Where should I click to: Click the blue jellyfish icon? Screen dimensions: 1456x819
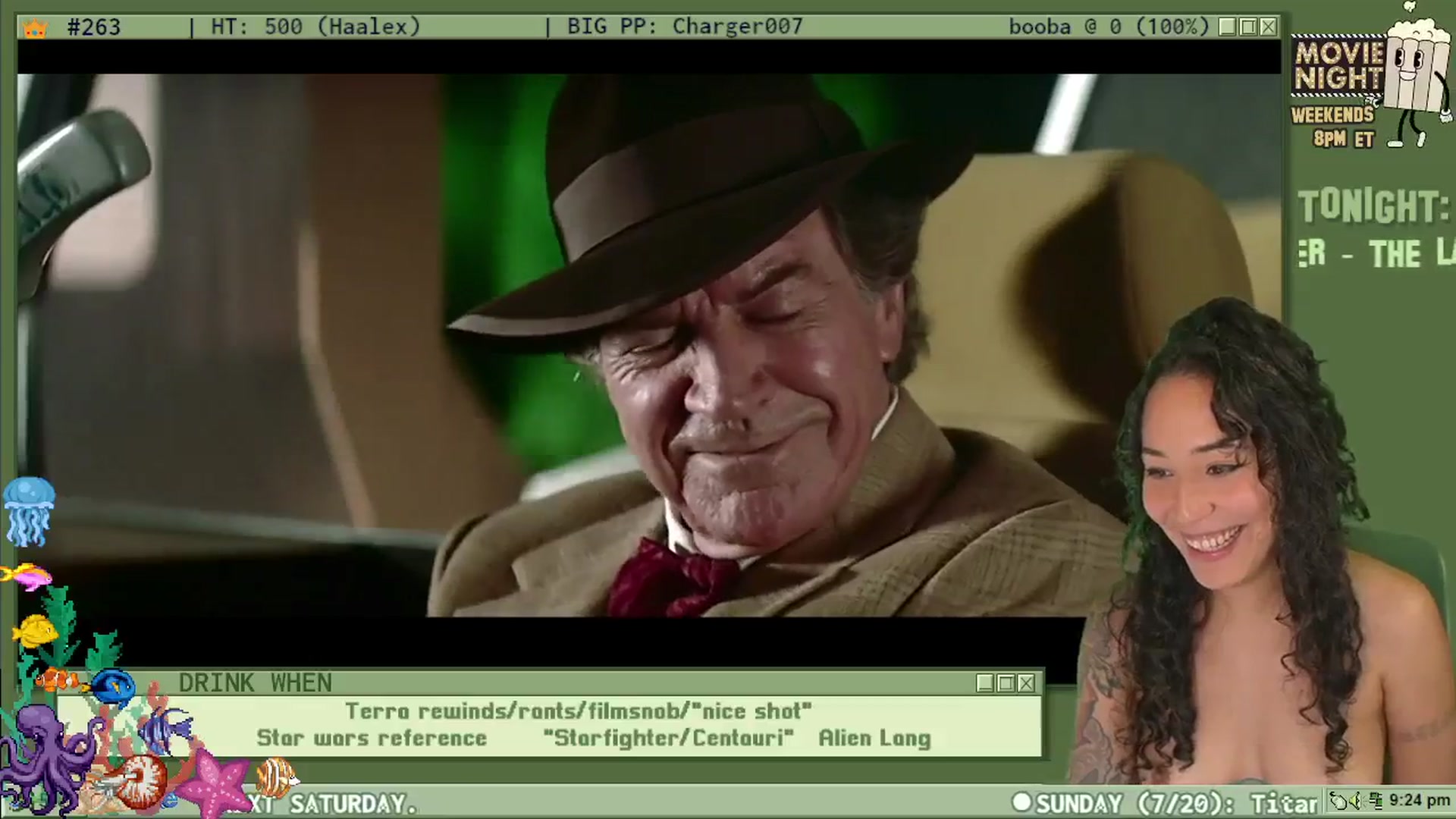pos(29,512)
